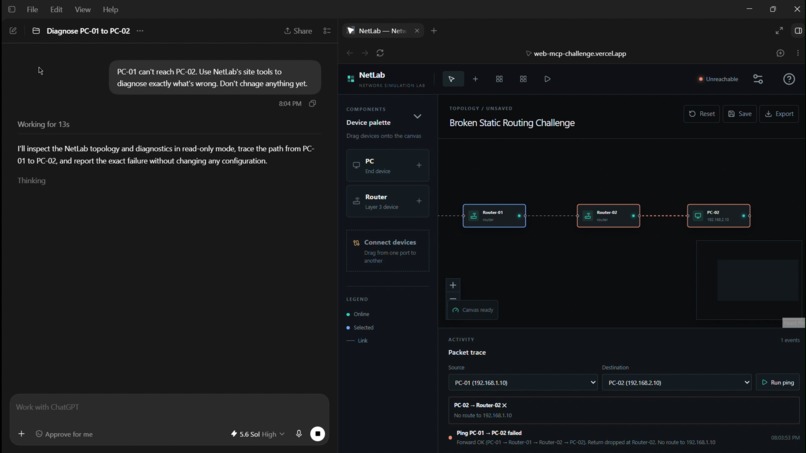Open options next to Diagnose PC-01 to PC-02
Screen dimensions: 806x453
[140, 31]
